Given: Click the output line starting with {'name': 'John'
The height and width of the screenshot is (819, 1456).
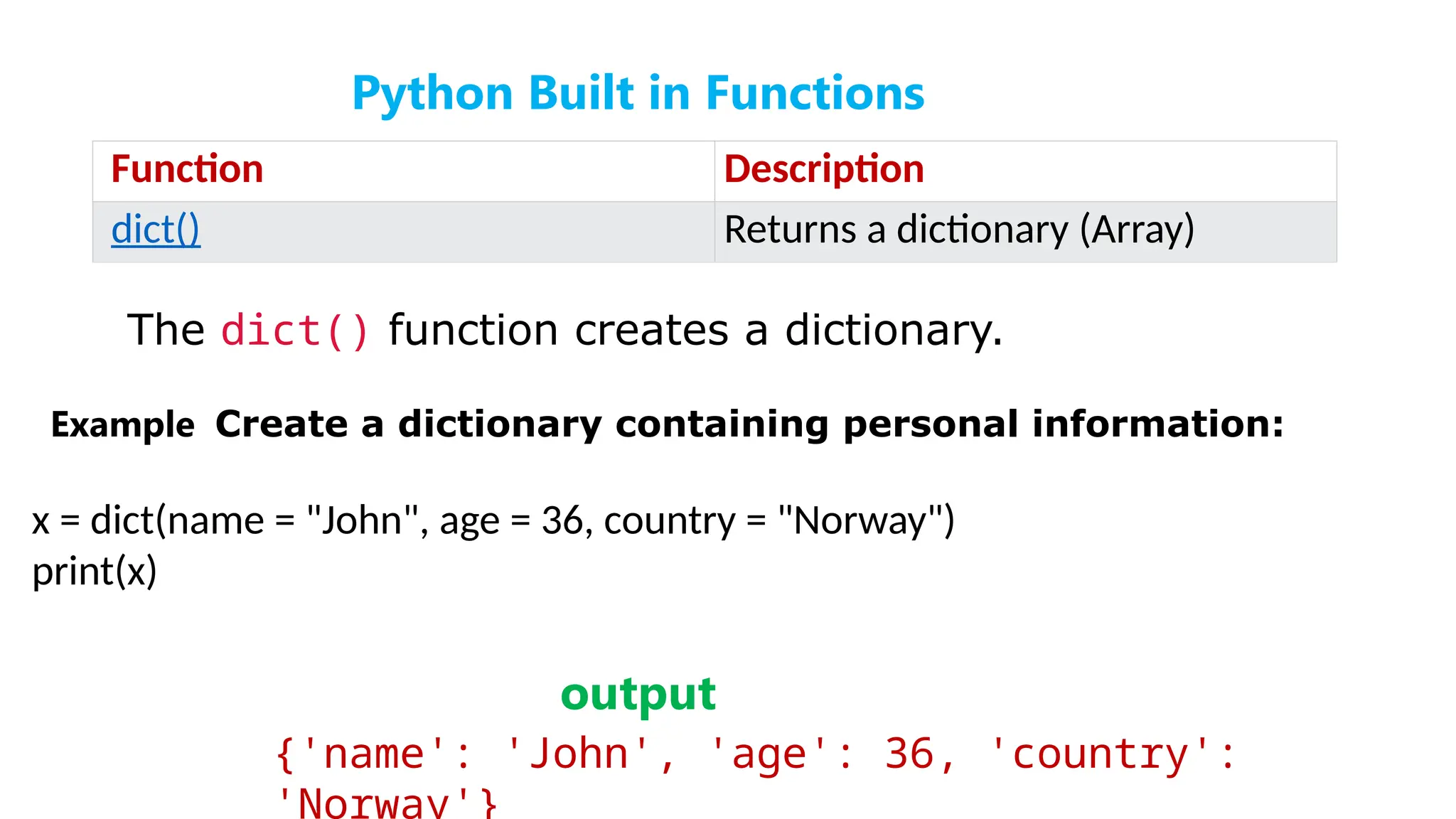Looking at the screenshot, I should coord(755,754).
